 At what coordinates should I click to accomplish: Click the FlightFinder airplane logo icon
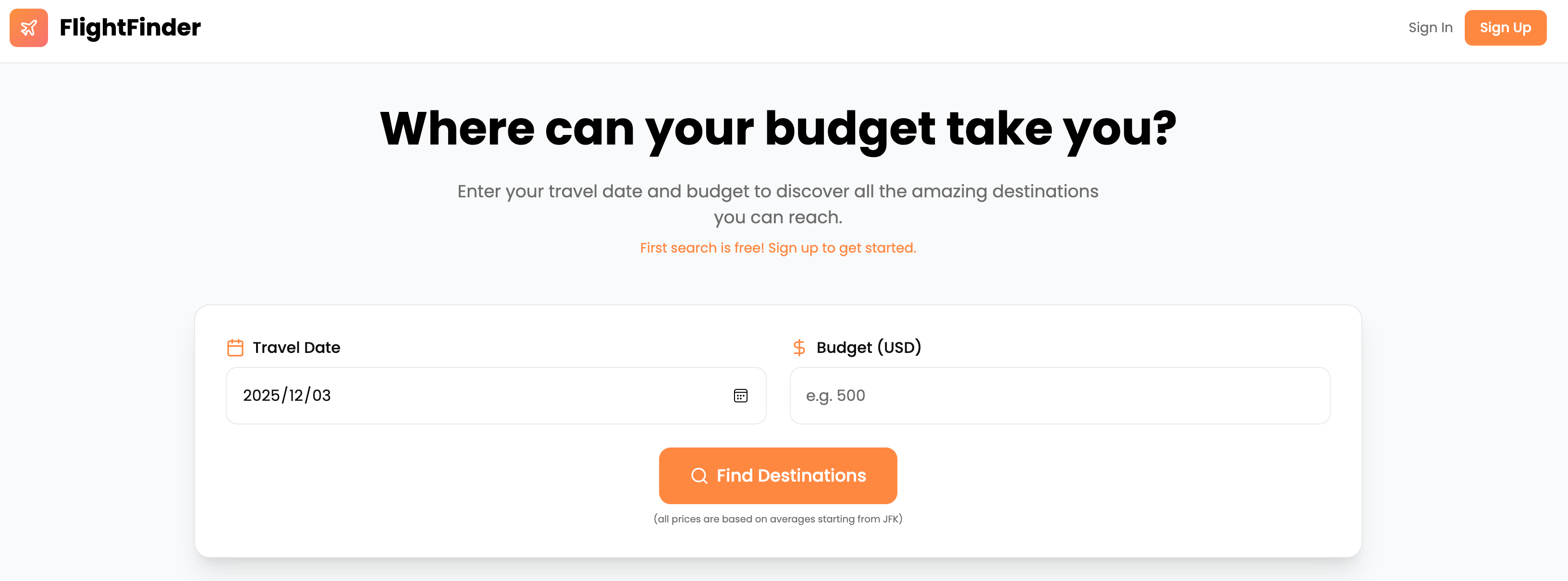[29, 27]
